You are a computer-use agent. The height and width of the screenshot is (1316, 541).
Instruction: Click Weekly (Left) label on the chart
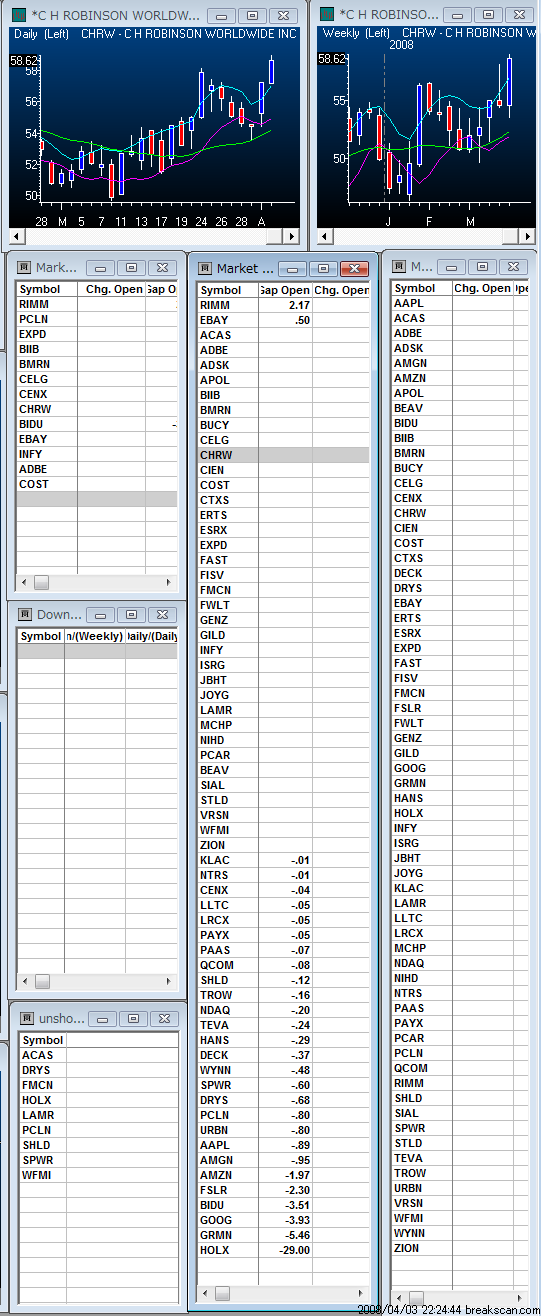click(x=356, y=33)
